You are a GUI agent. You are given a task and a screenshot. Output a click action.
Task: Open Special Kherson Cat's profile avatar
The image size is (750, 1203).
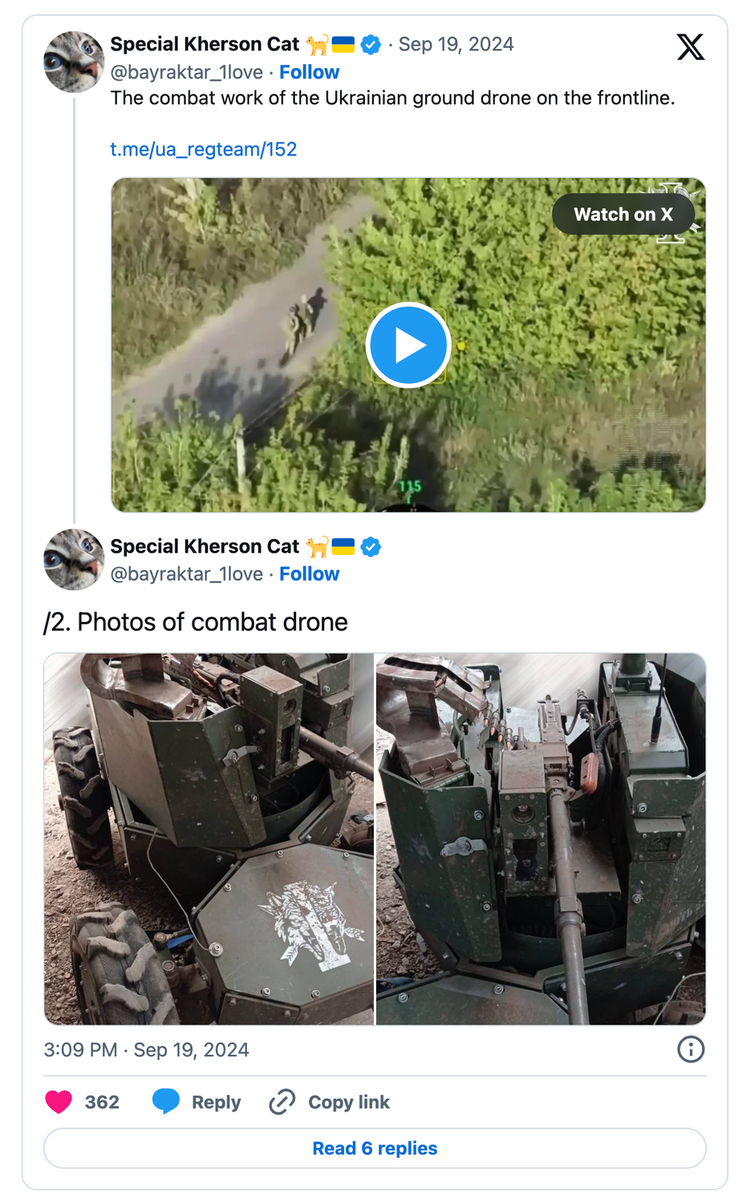pyautogui.click(x=74, y=61)
